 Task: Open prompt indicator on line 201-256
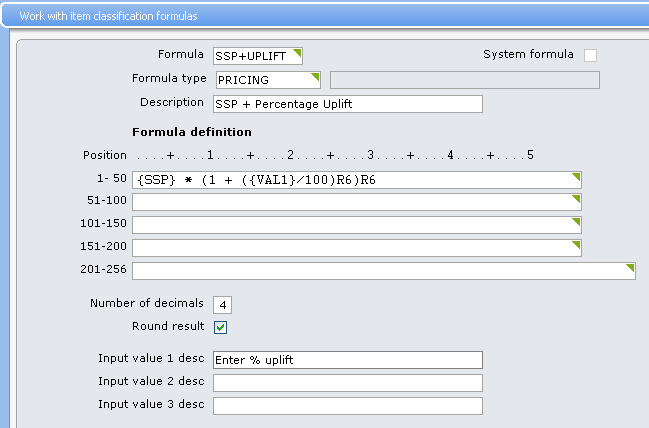[x=630, y=267]
